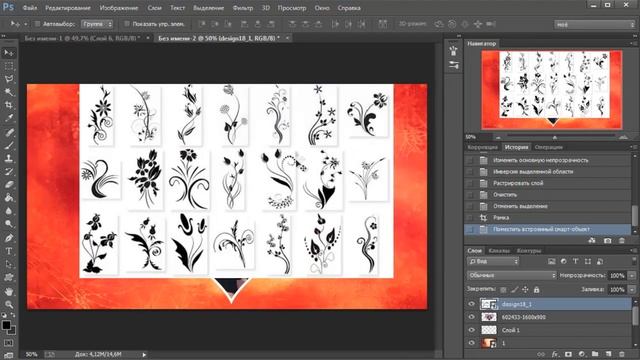Filter layers by pixel layers icon
This screenshot has width=640, height=360.
click(x=551, y=262)
